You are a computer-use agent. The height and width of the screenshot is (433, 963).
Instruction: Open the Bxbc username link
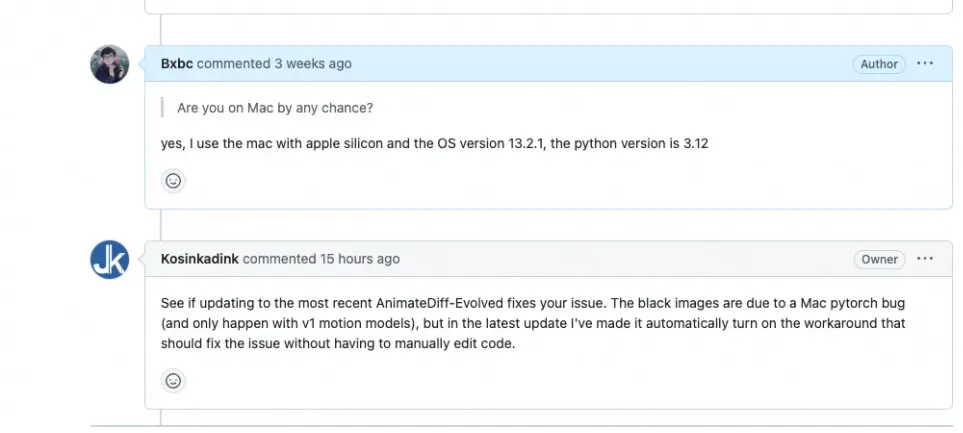(x=177, y=64)
